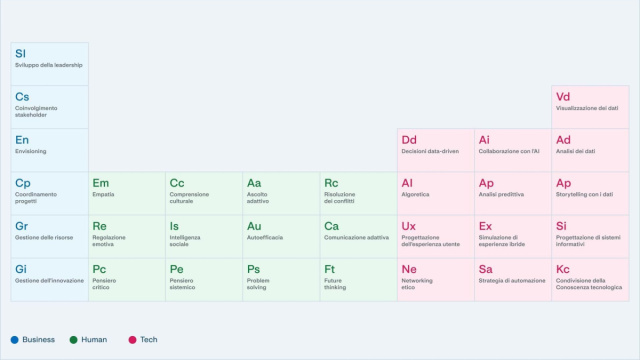Open the Si Progettazione di sistemi informativi tile

click(x=590, y=237)
